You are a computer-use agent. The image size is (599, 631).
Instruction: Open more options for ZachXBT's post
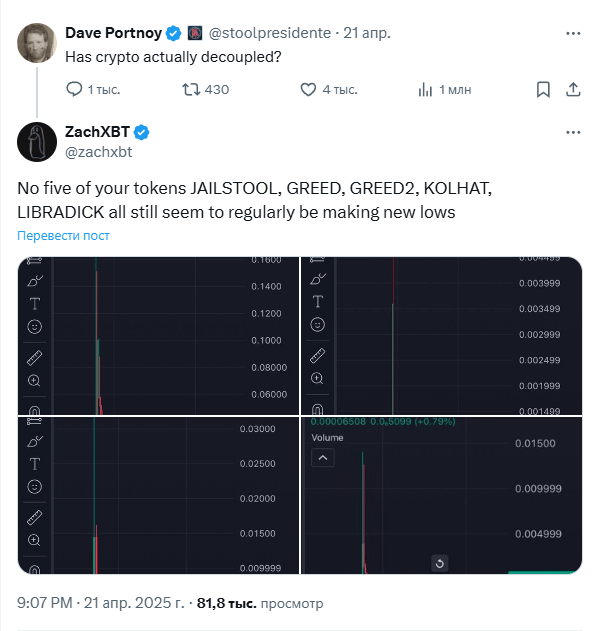573,132
